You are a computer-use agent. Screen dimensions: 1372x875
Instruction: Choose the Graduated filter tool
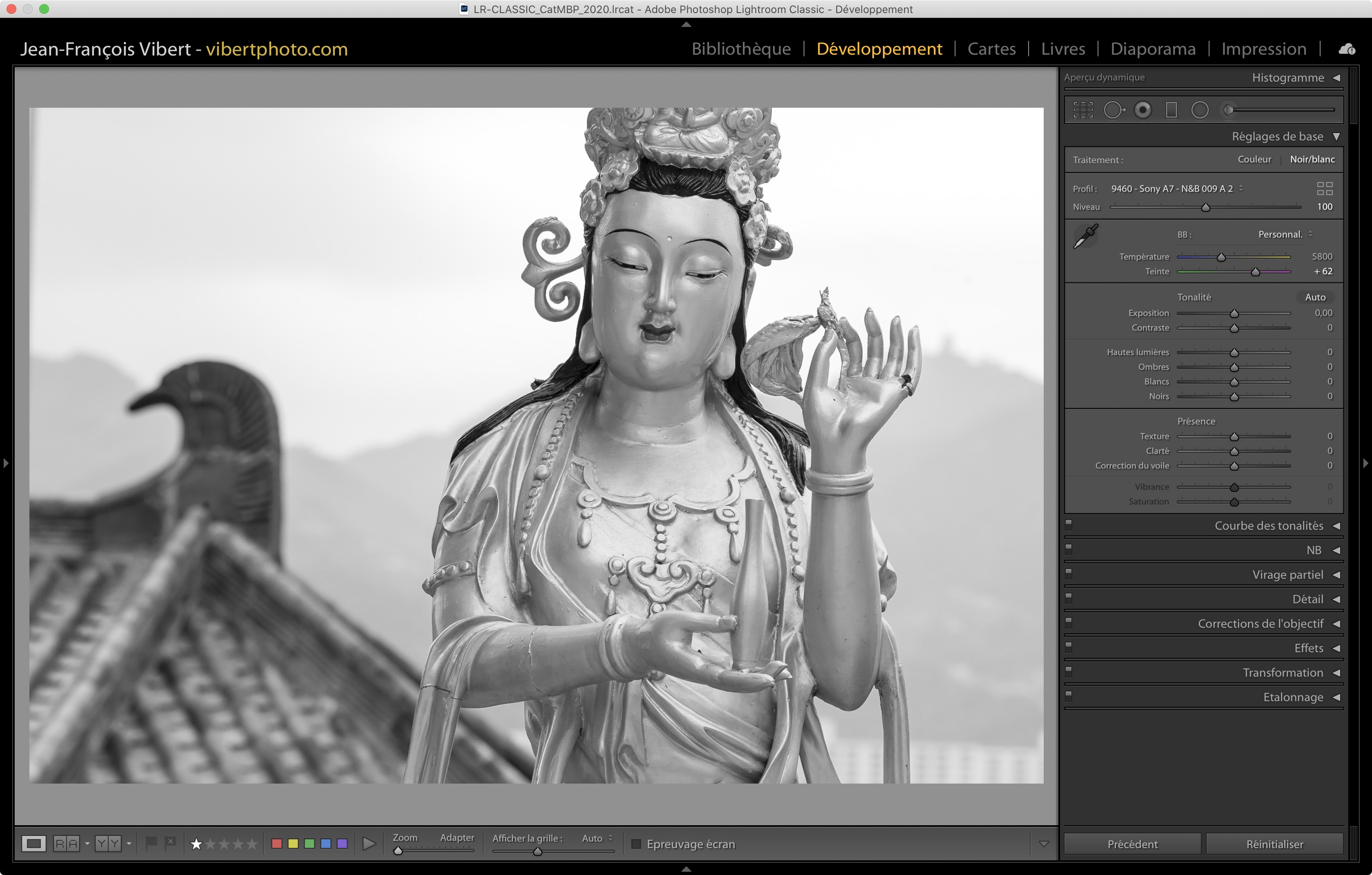(x=1171, y=110)
